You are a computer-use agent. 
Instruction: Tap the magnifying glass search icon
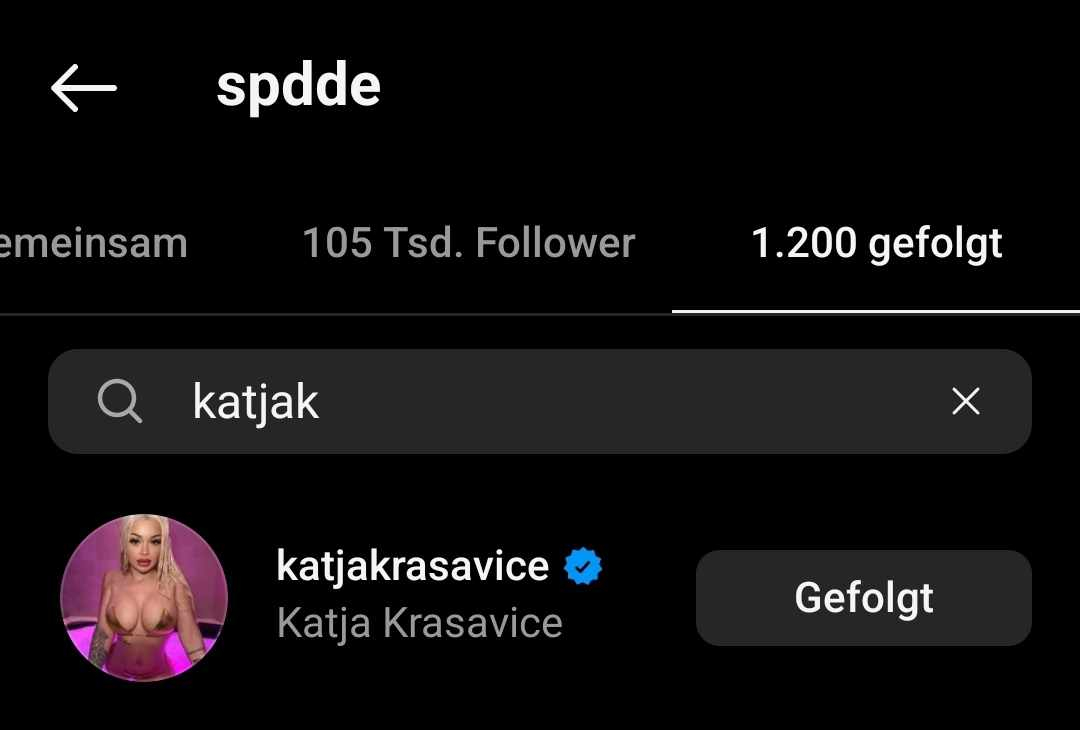pyautogui.click(x=120, y=401)
